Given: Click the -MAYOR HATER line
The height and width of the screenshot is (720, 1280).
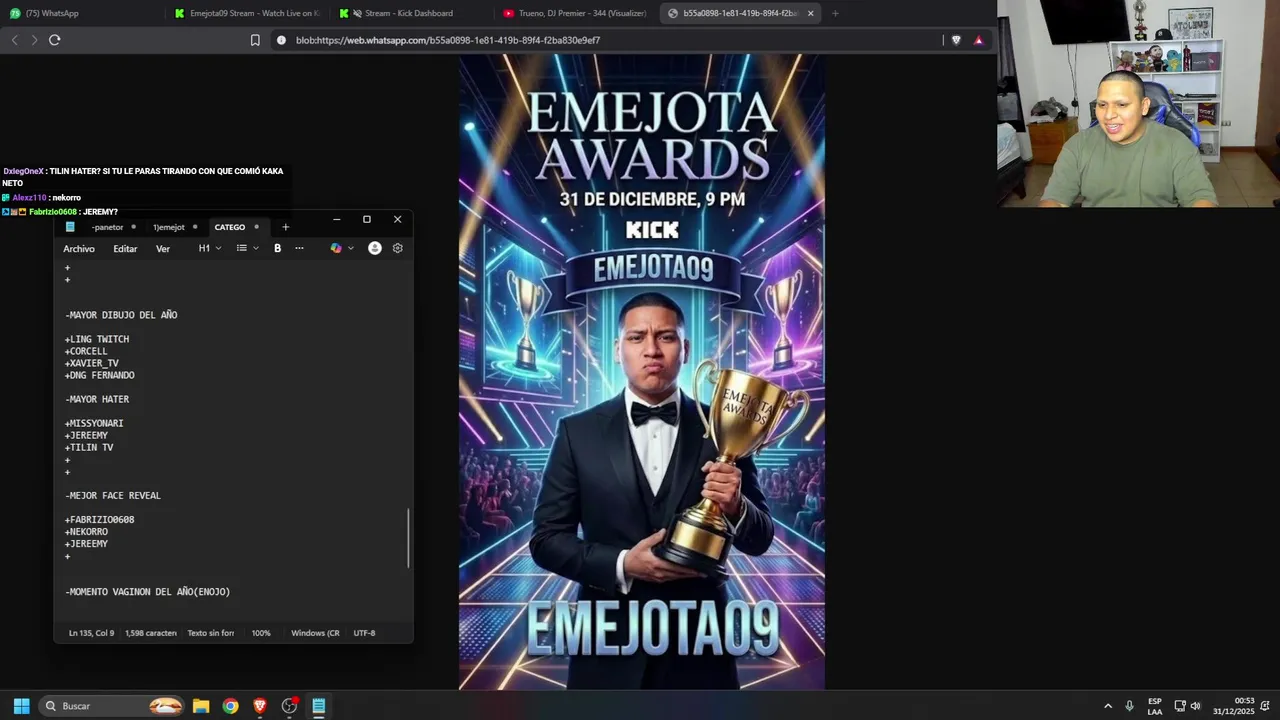Looking at the screenshot, I should 97,399.
